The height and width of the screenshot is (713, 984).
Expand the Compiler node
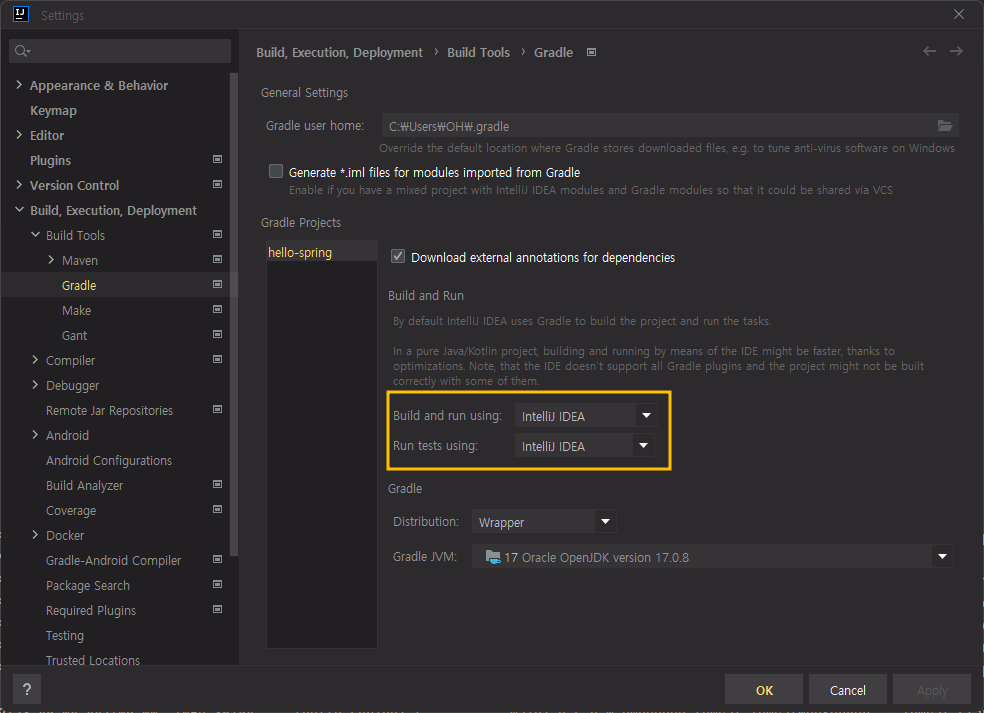pyautogui.click(x=35, y=359)
